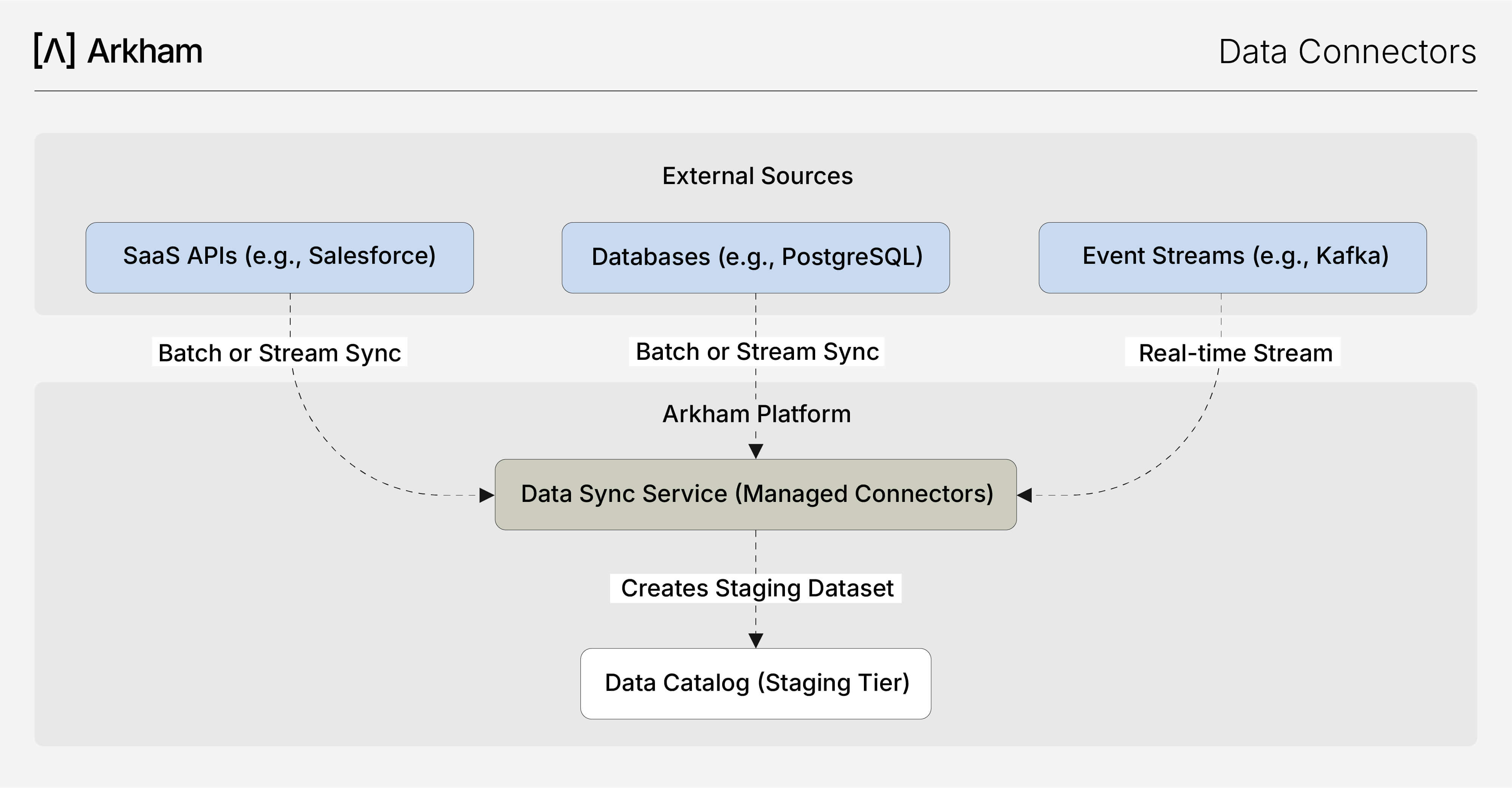The height and width of the screenshot is (788, 1512).
Task: Click the Creates Staging Dataset edge label
Action: point(756,588)
